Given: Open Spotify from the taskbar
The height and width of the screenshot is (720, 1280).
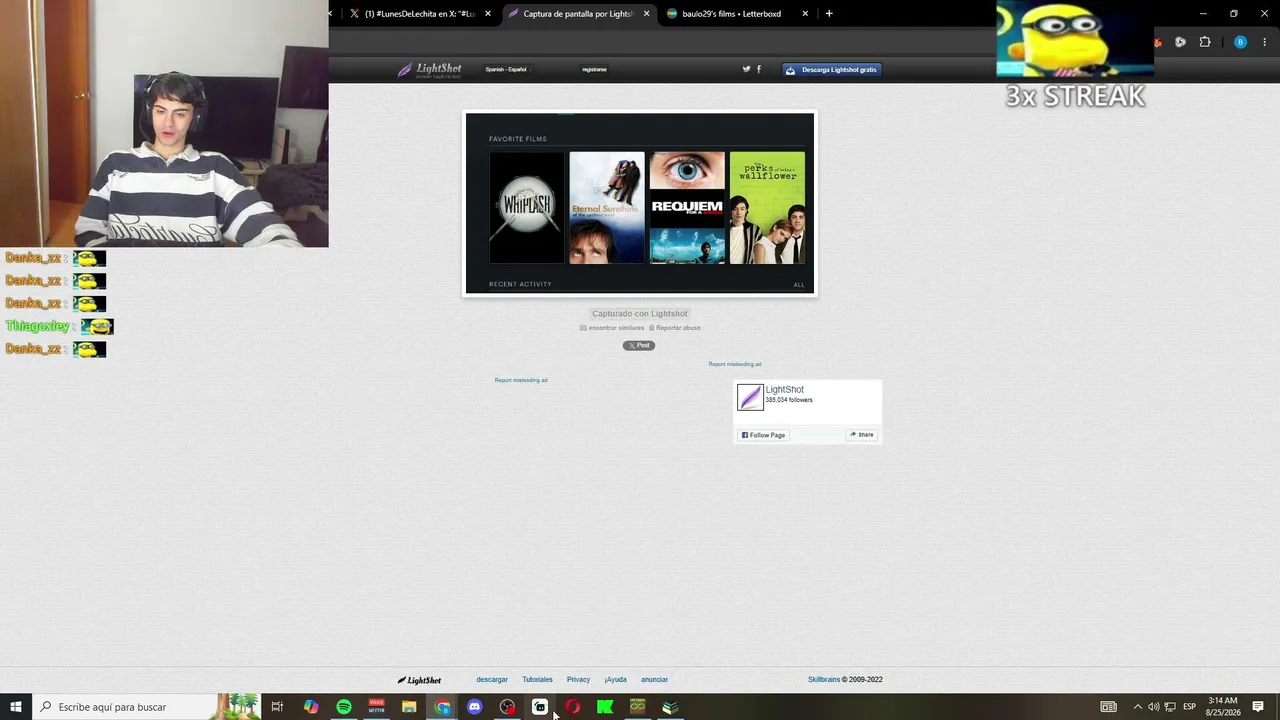Looking at the screenshot, I should pos(344,707).
